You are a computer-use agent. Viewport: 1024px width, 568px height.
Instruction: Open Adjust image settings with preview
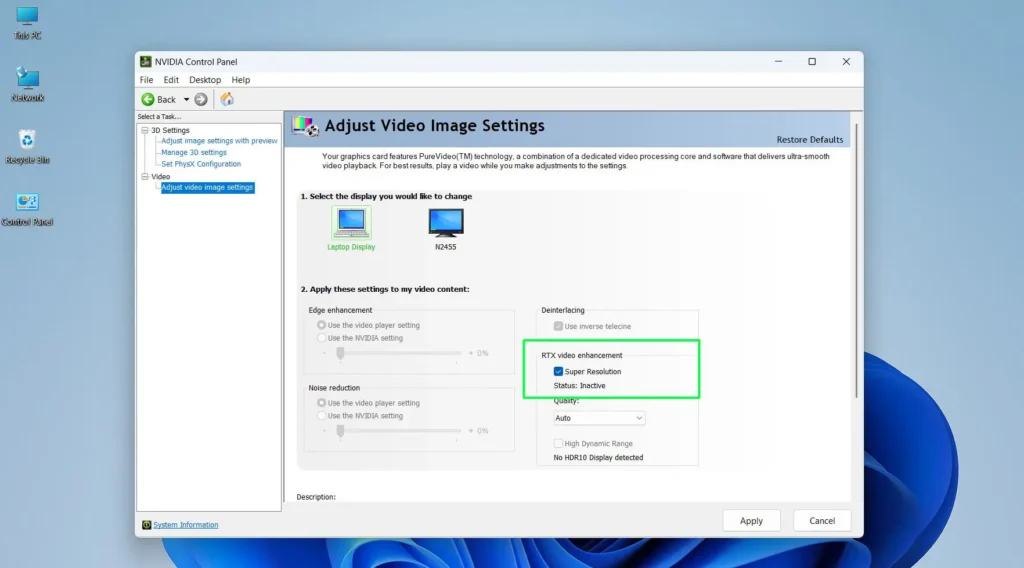click(219, 141)
